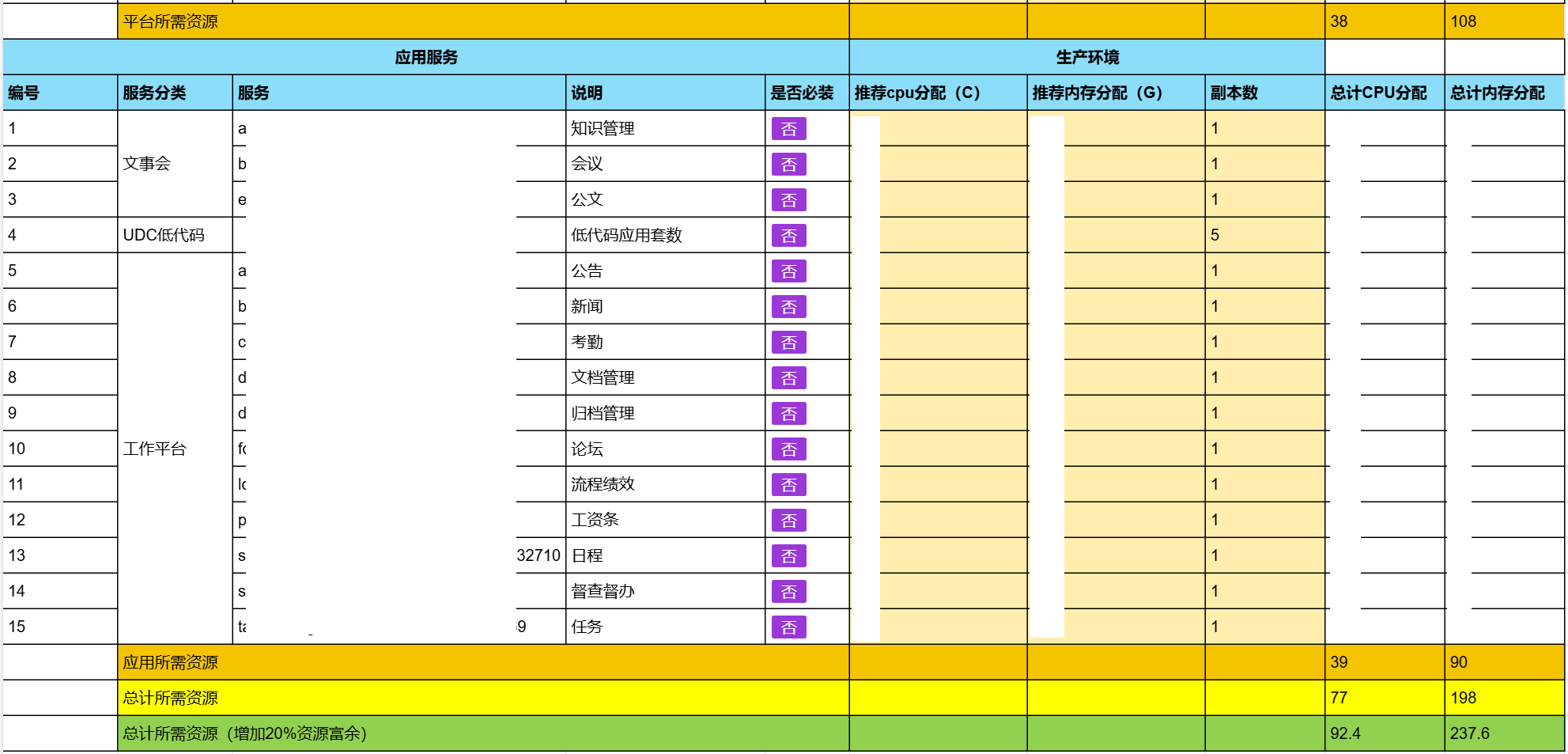The image size is (1568, 754).
Task: Select the 平台所需资源 row label
Action: point(171,21)
